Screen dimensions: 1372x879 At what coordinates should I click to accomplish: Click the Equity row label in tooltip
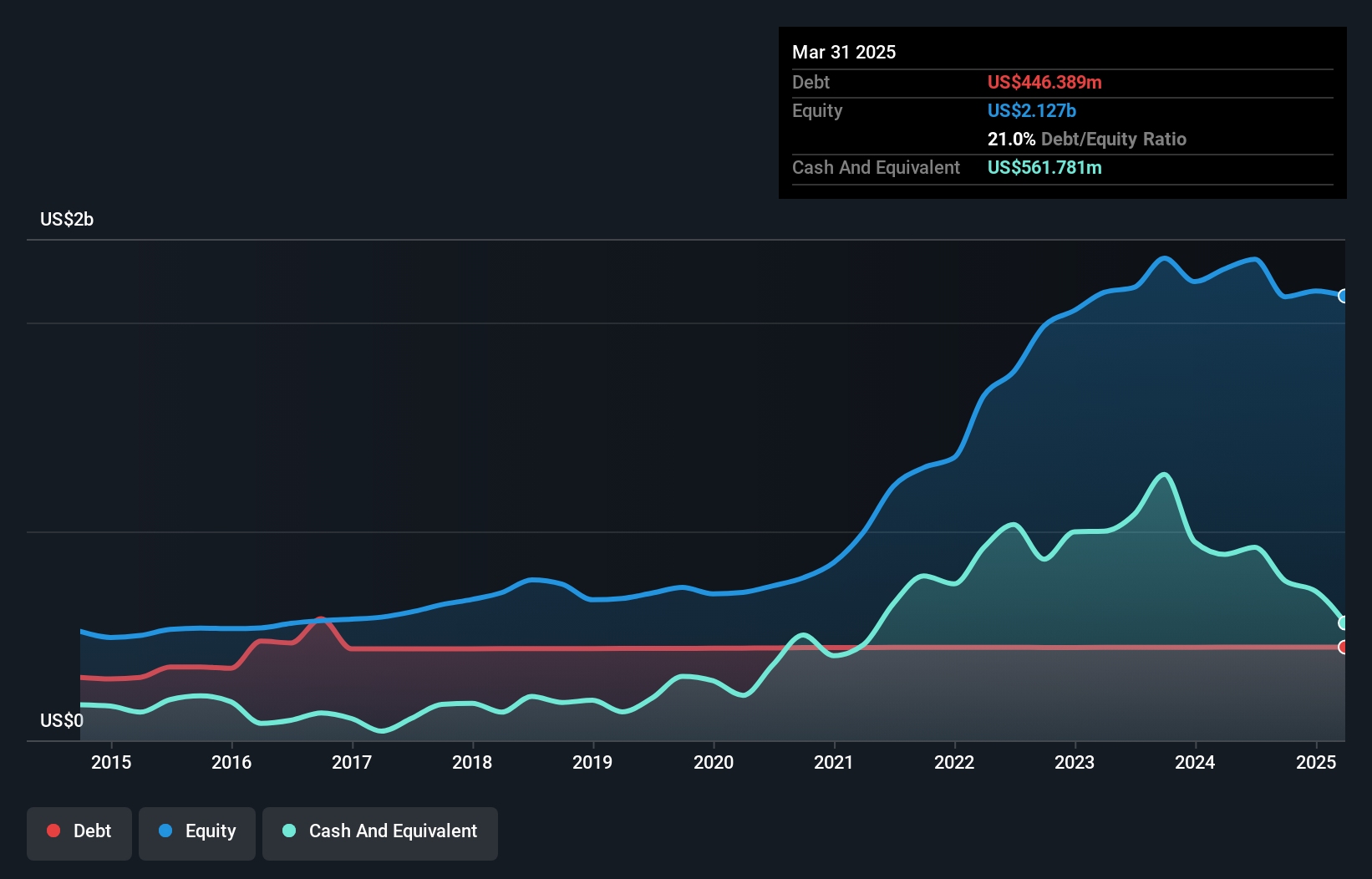tap(817, 110)
